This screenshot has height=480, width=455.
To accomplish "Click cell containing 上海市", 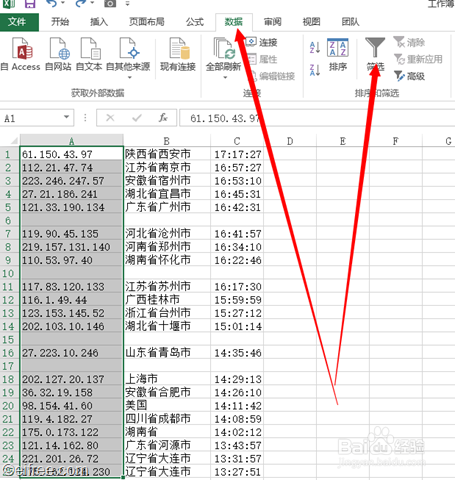I will click(x=167, y=379).
